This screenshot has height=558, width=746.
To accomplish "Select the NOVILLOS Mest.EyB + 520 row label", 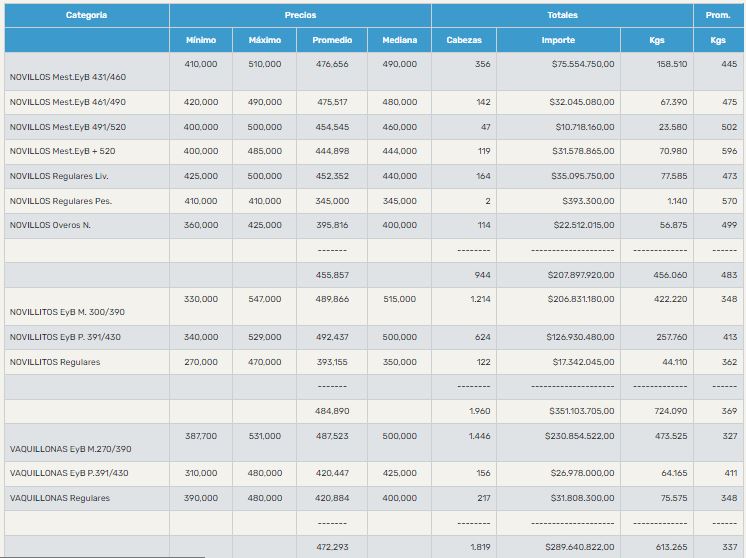I will click(62, 151).
